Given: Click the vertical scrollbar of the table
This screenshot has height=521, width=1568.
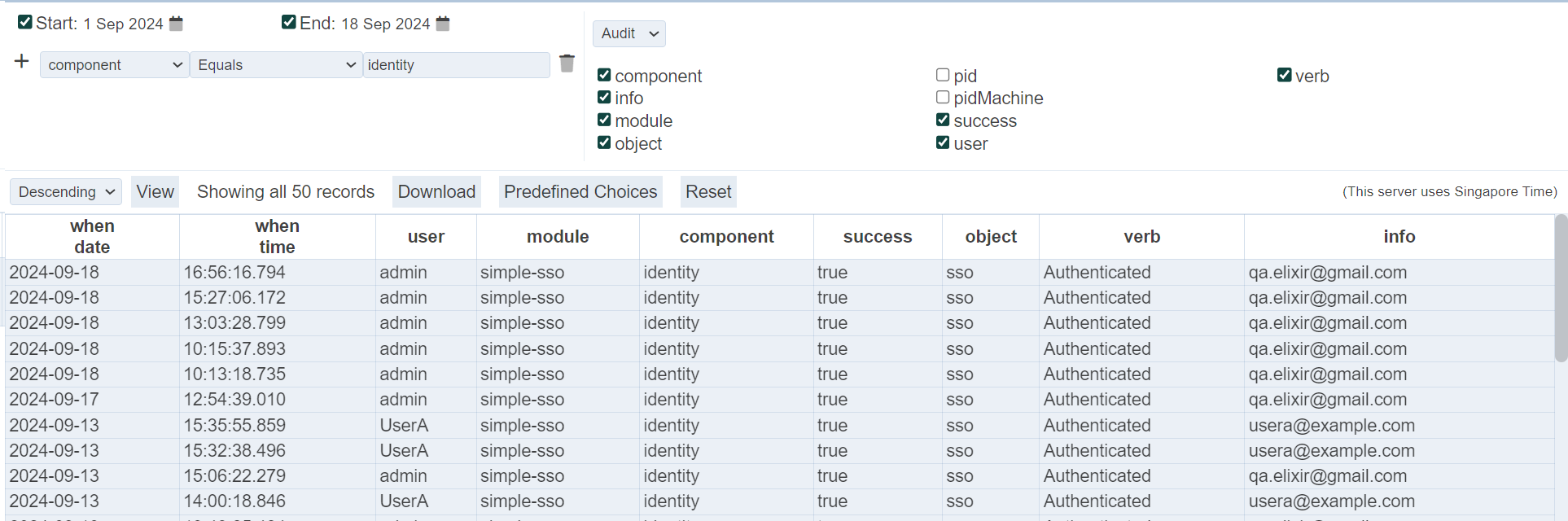Looking at the screenshot, I should (x=1560, y=287).
